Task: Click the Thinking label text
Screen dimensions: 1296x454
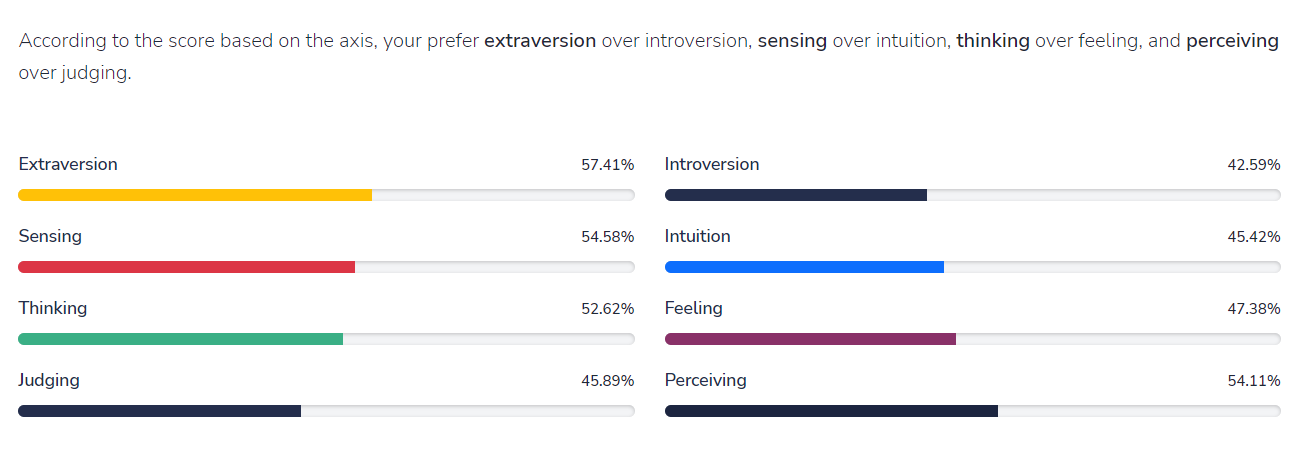Action: click(53, 308)
